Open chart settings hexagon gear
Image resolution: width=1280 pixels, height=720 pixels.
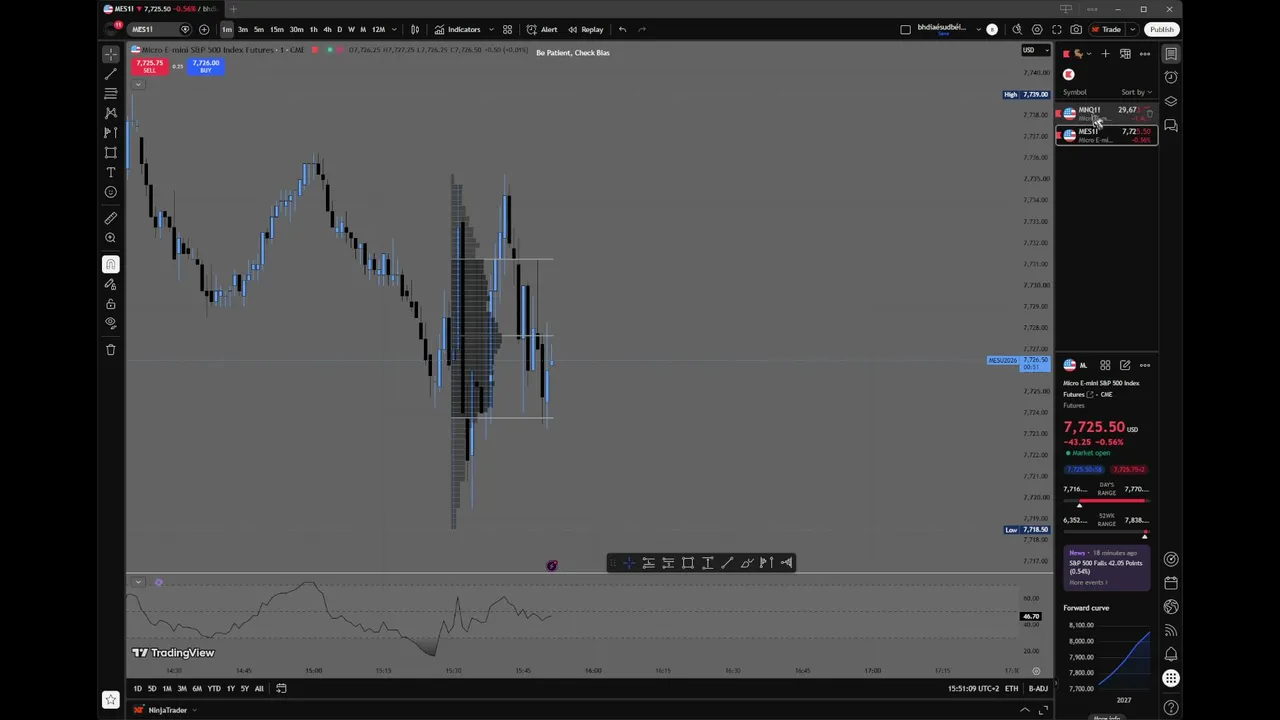click(x=1037, y=29)
